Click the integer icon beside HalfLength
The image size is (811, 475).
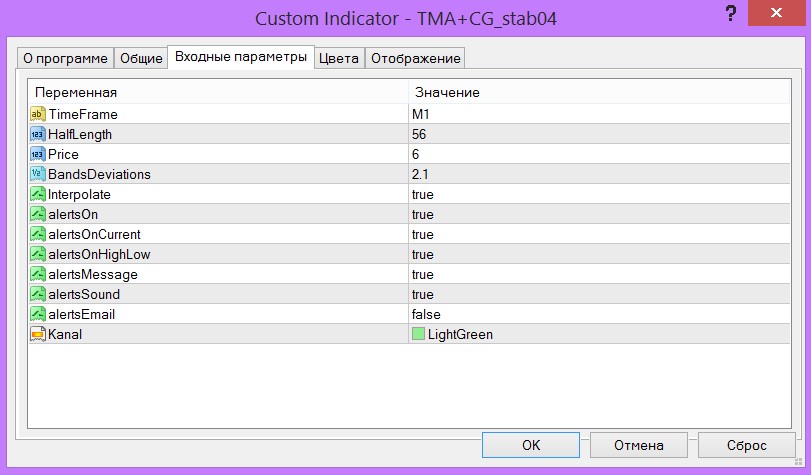coord(38,134)
